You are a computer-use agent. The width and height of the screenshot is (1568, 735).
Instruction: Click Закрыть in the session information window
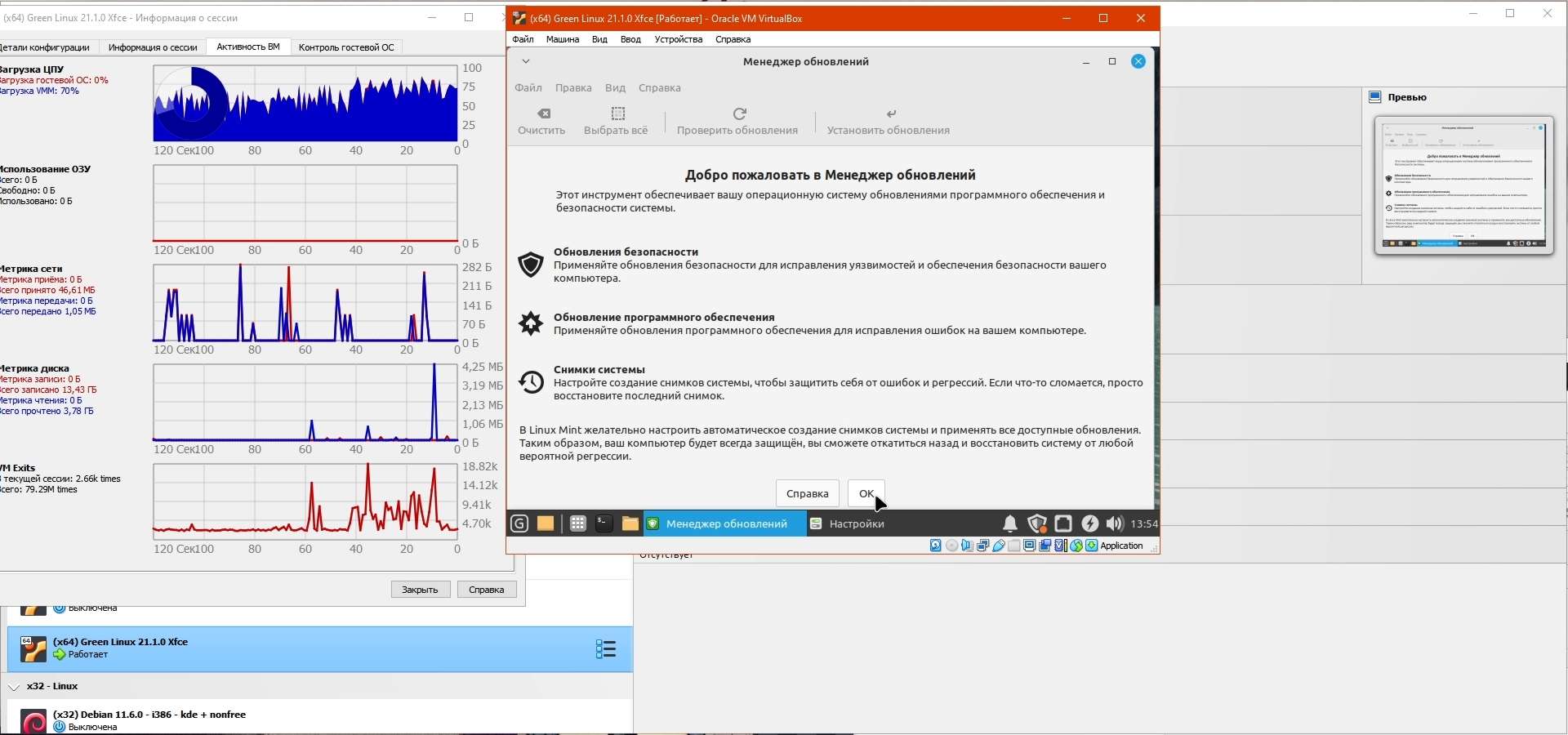(x=421, y=590)
